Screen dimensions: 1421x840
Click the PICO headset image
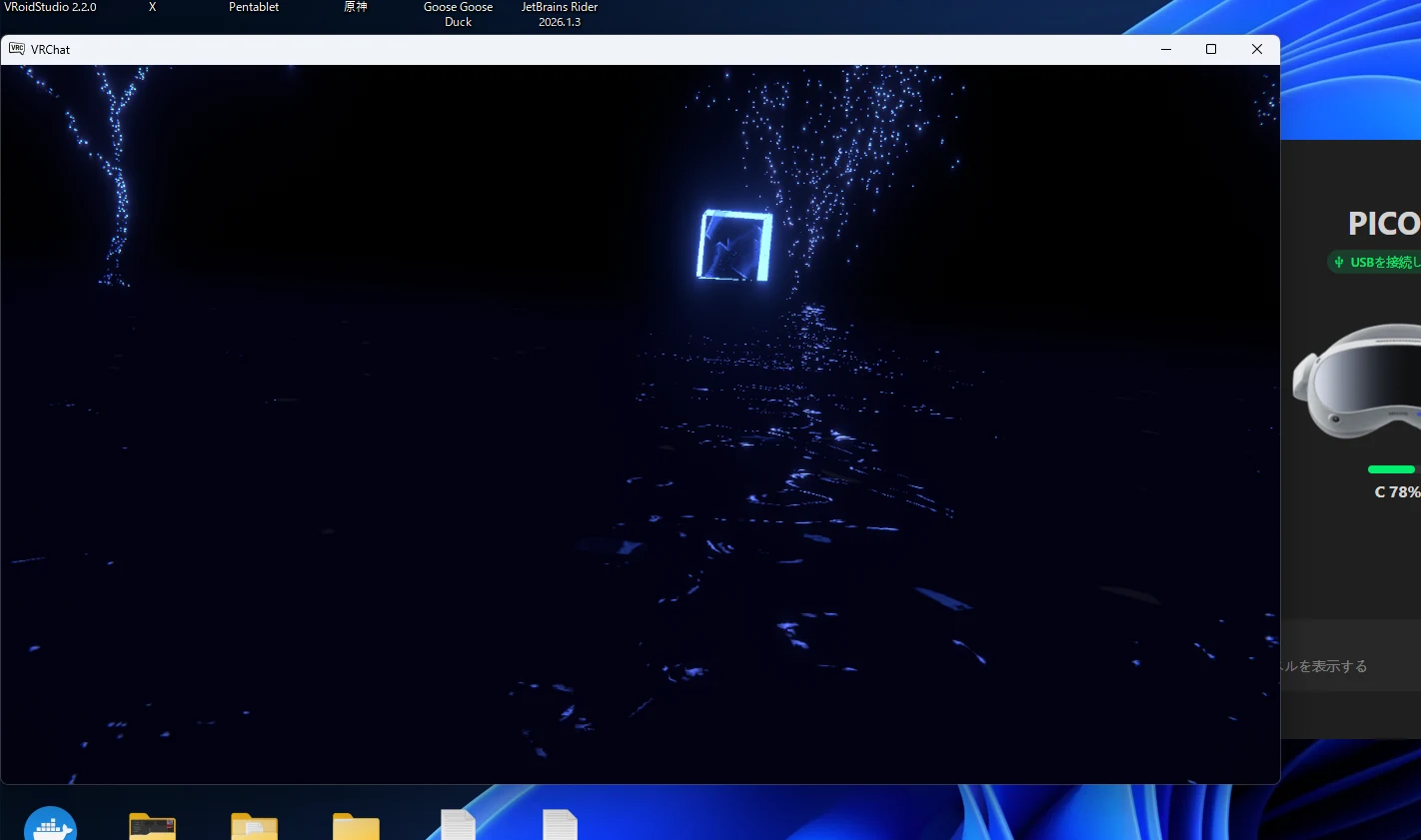[x=1357, y=381]
